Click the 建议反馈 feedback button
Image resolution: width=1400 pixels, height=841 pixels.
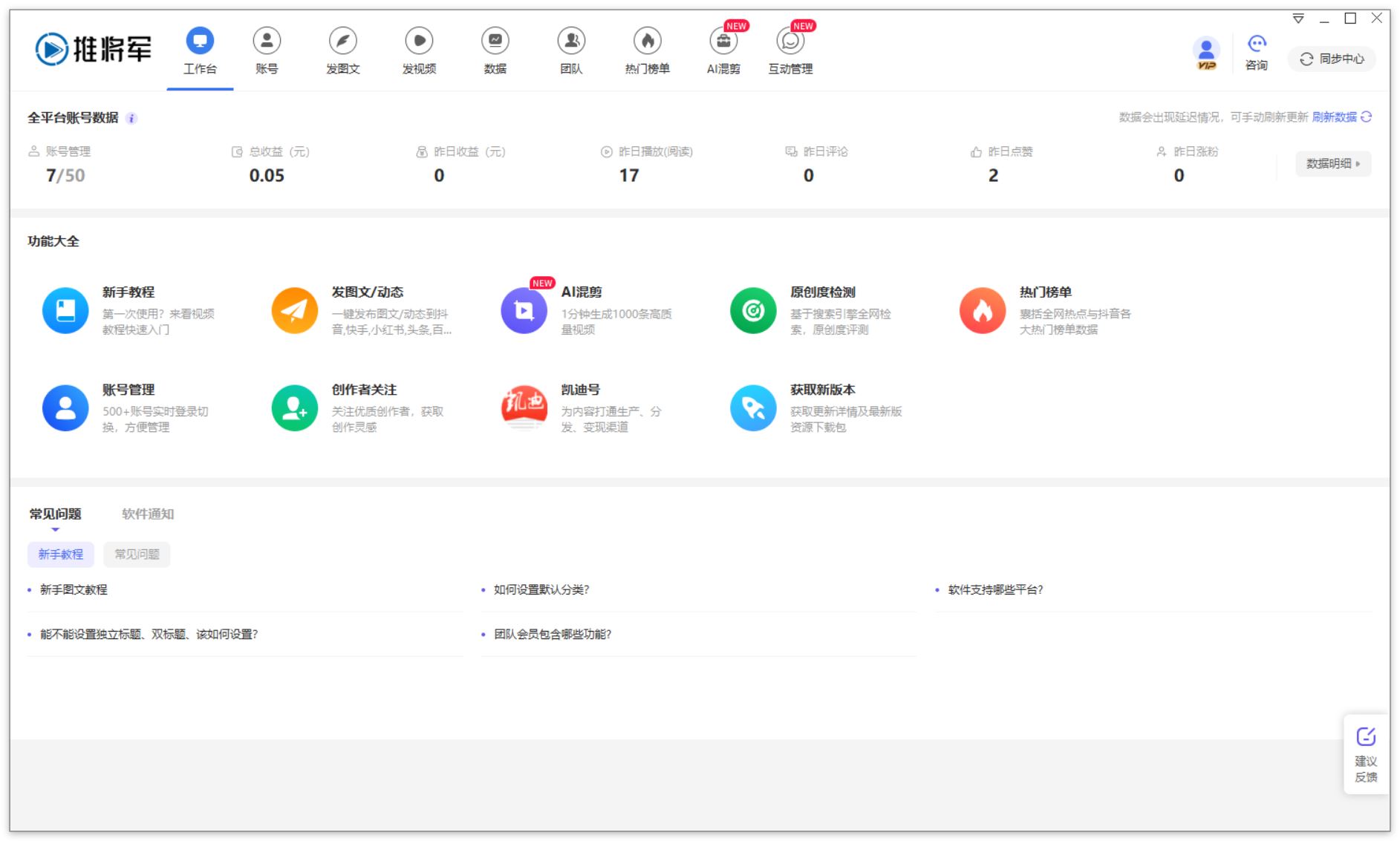click(1366, 755)
